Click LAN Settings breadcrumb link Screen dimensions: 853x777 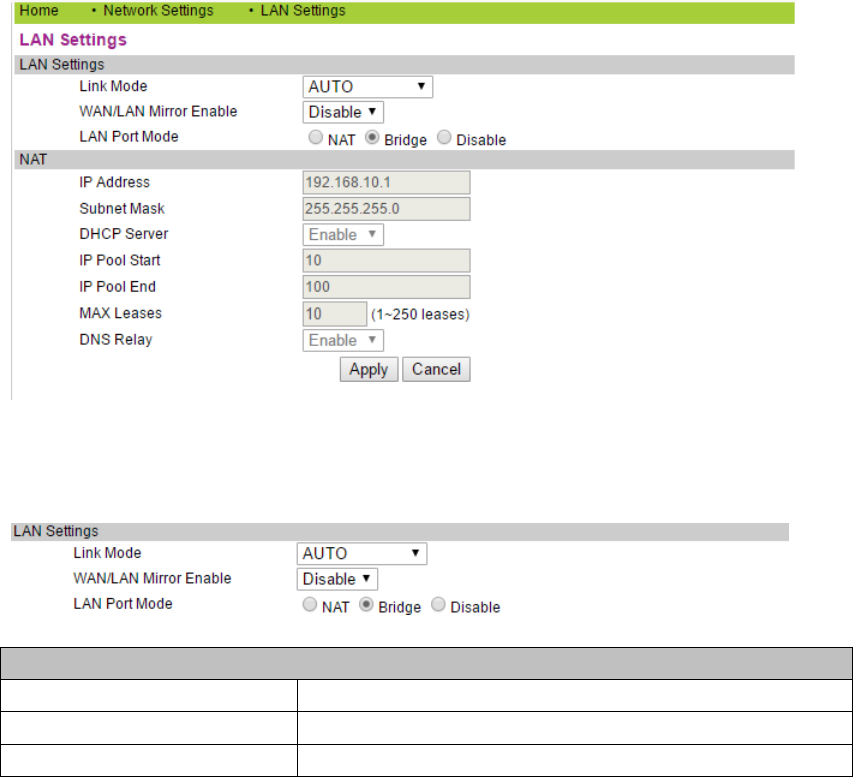point(302,10)
